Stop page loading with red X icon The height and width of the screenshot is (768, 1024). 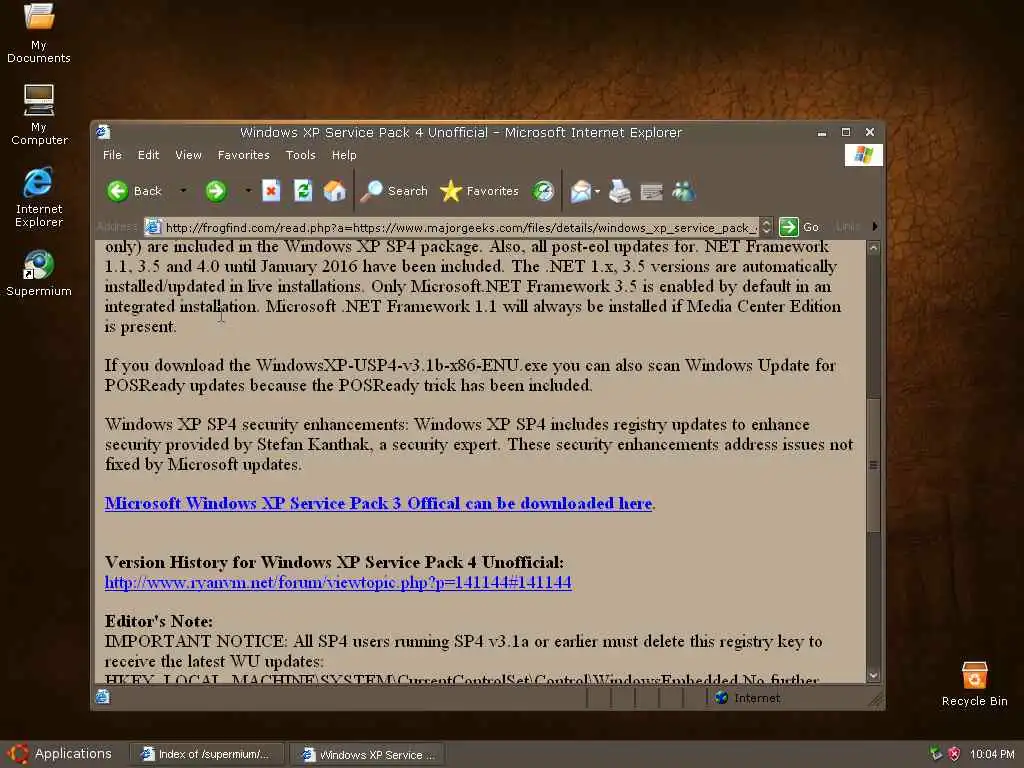point(271,191)
